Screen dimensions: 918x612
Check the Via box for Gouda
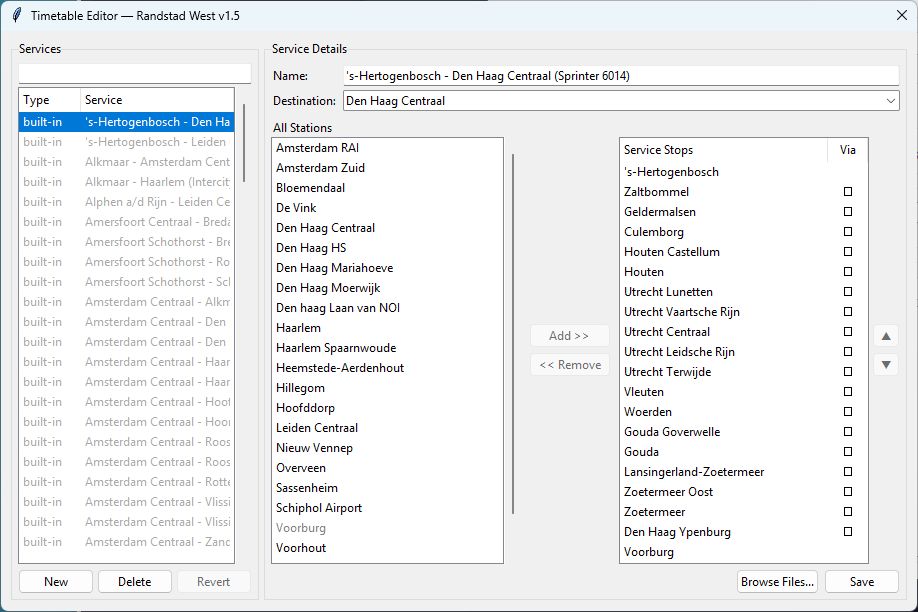click(x=848, y=452)
